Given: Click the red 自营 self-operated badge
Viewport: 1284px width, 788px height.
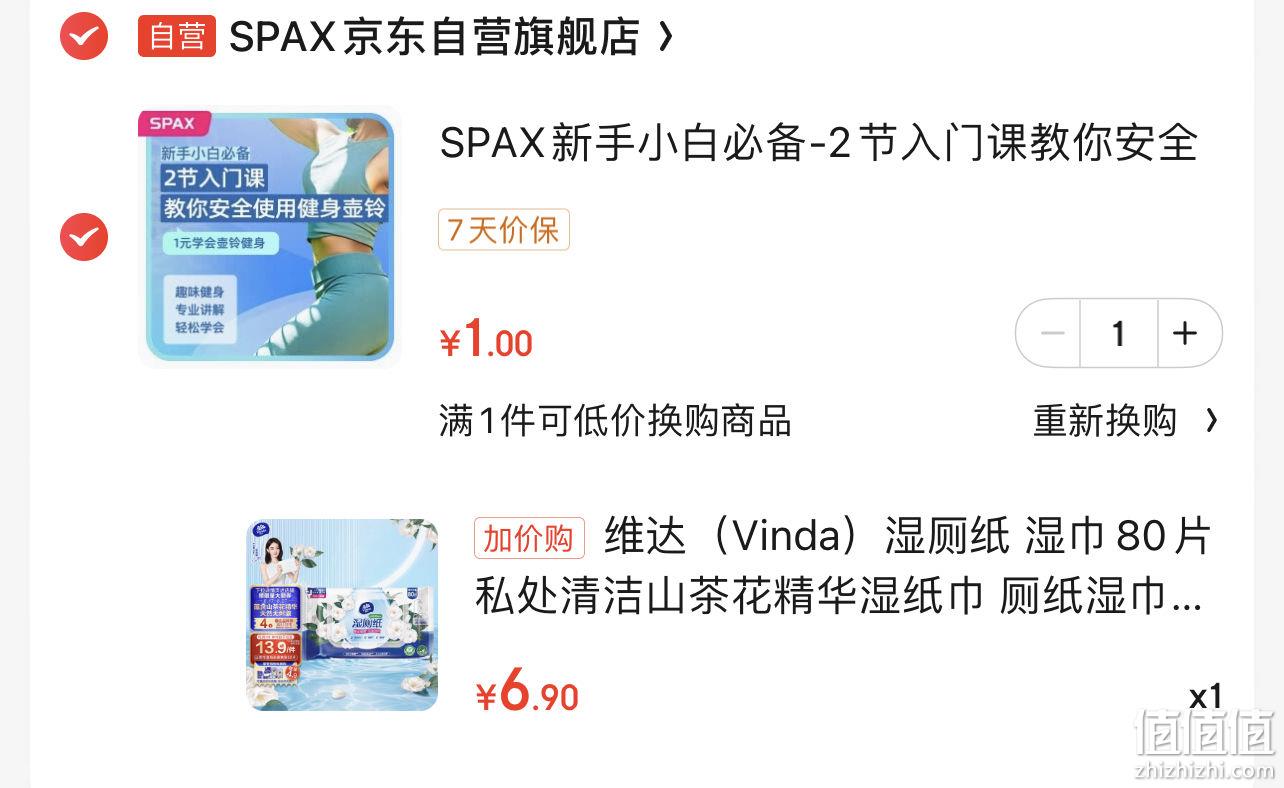Looking at the screenshot, I should click(177, 37).
